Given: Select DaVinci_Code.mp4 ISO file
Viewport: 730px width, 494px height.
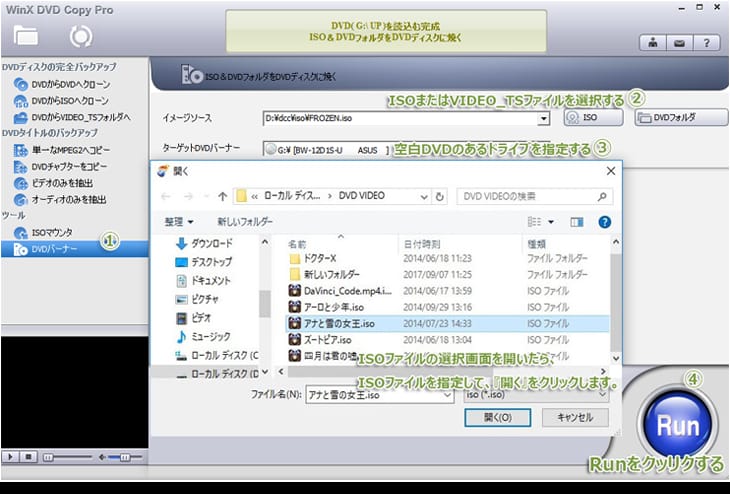Looking at the screenshot, I should click(447, 291).
